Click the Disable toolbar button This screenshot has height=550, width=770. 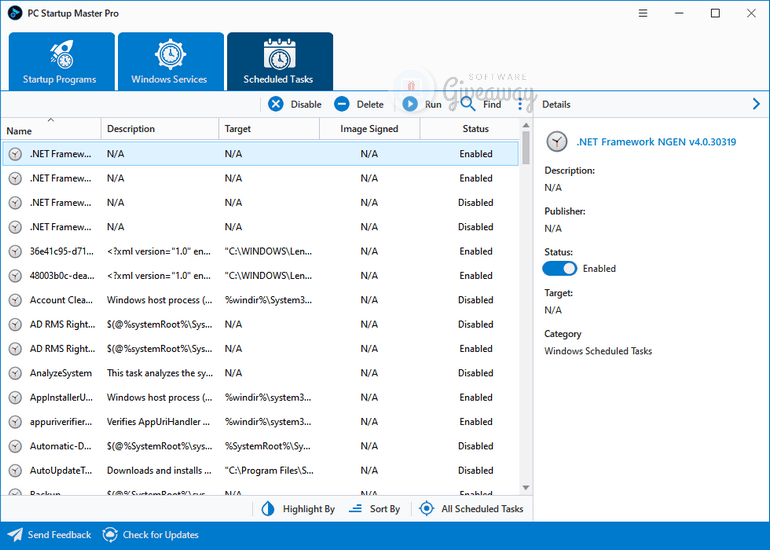click(x=295, y=104)
